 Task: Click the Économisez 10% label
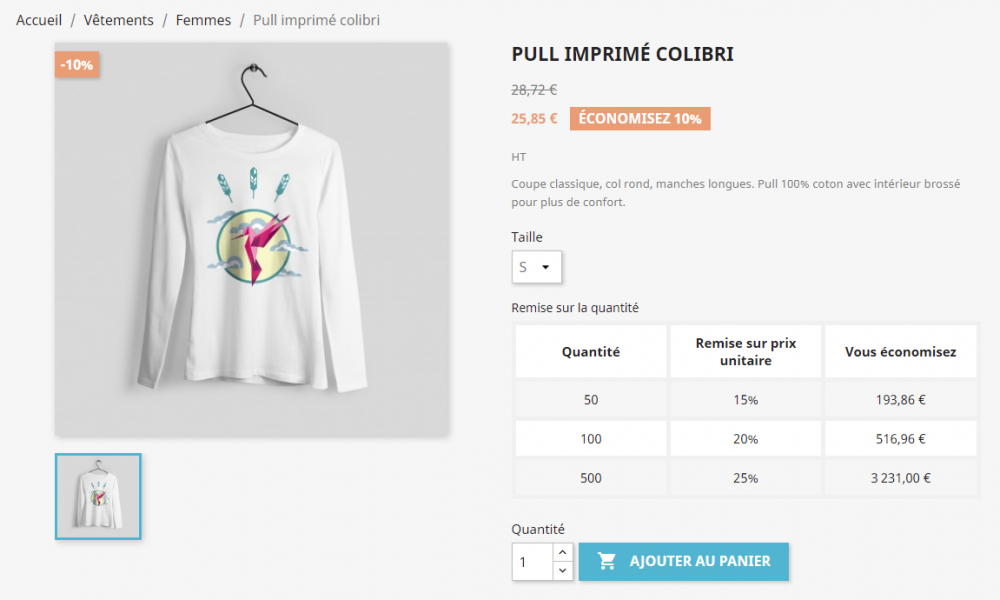[640, 119]
